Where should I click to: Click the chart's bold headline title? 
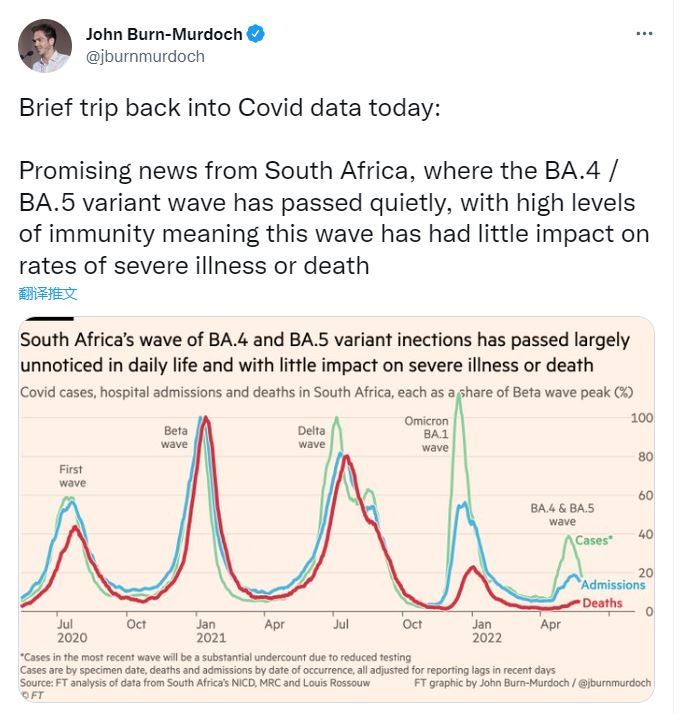(x=325, y=352)
